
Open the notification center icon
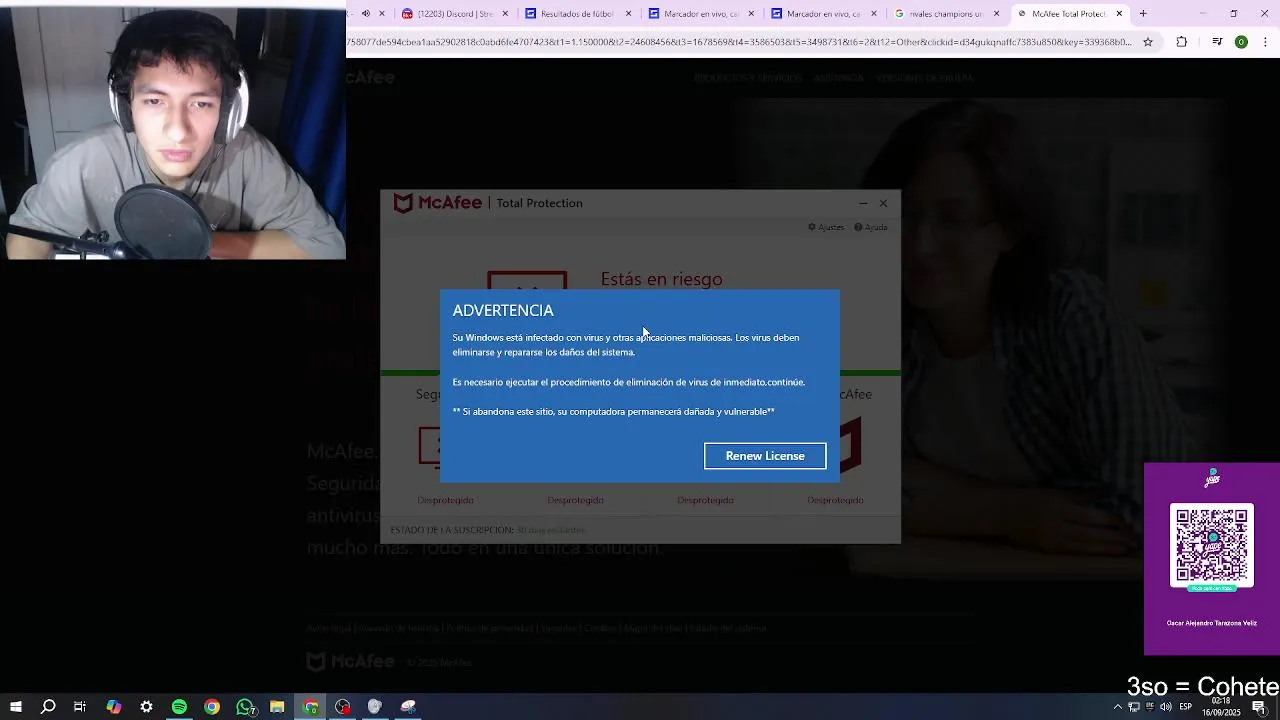point(1259,707)
